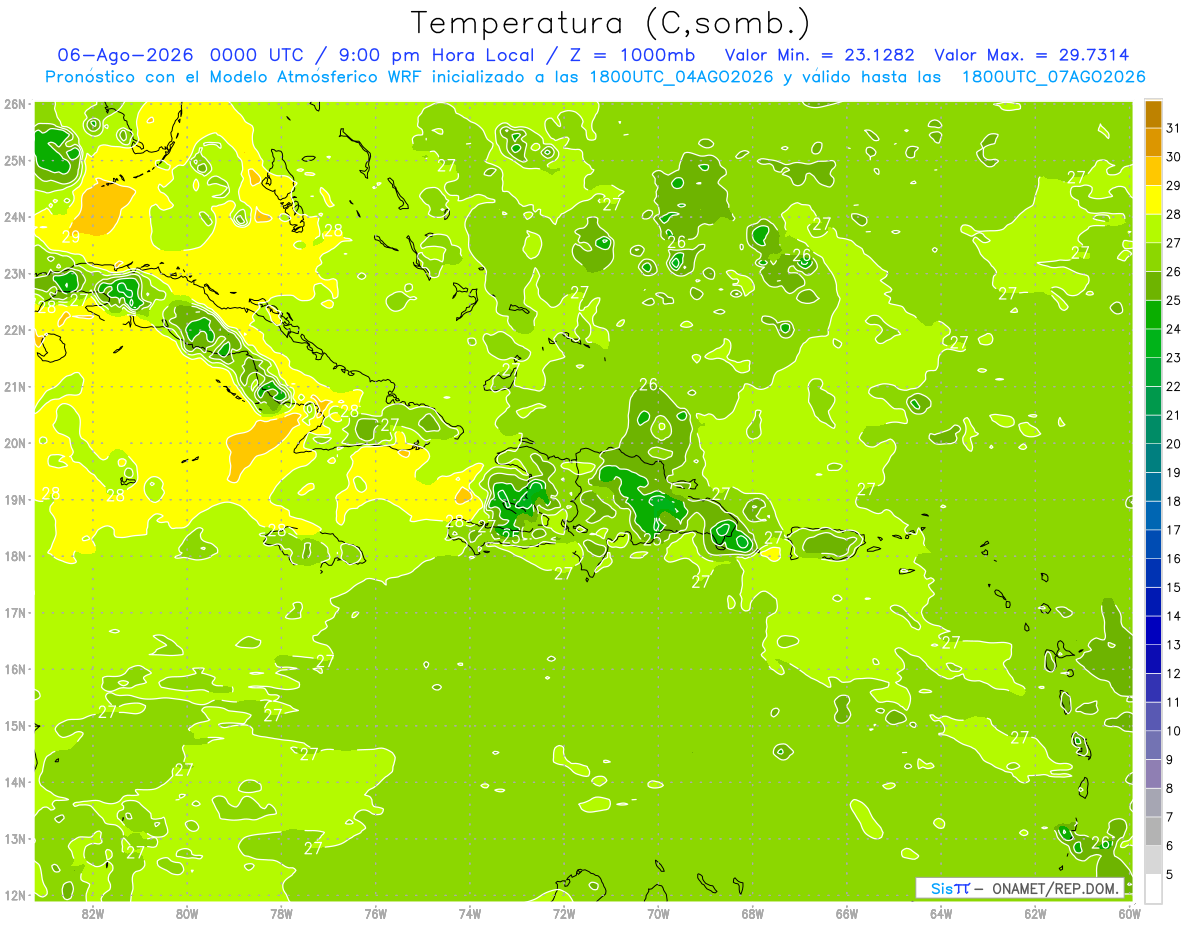
Task: Click the '66W' longitude axis label
Action: 847,914
